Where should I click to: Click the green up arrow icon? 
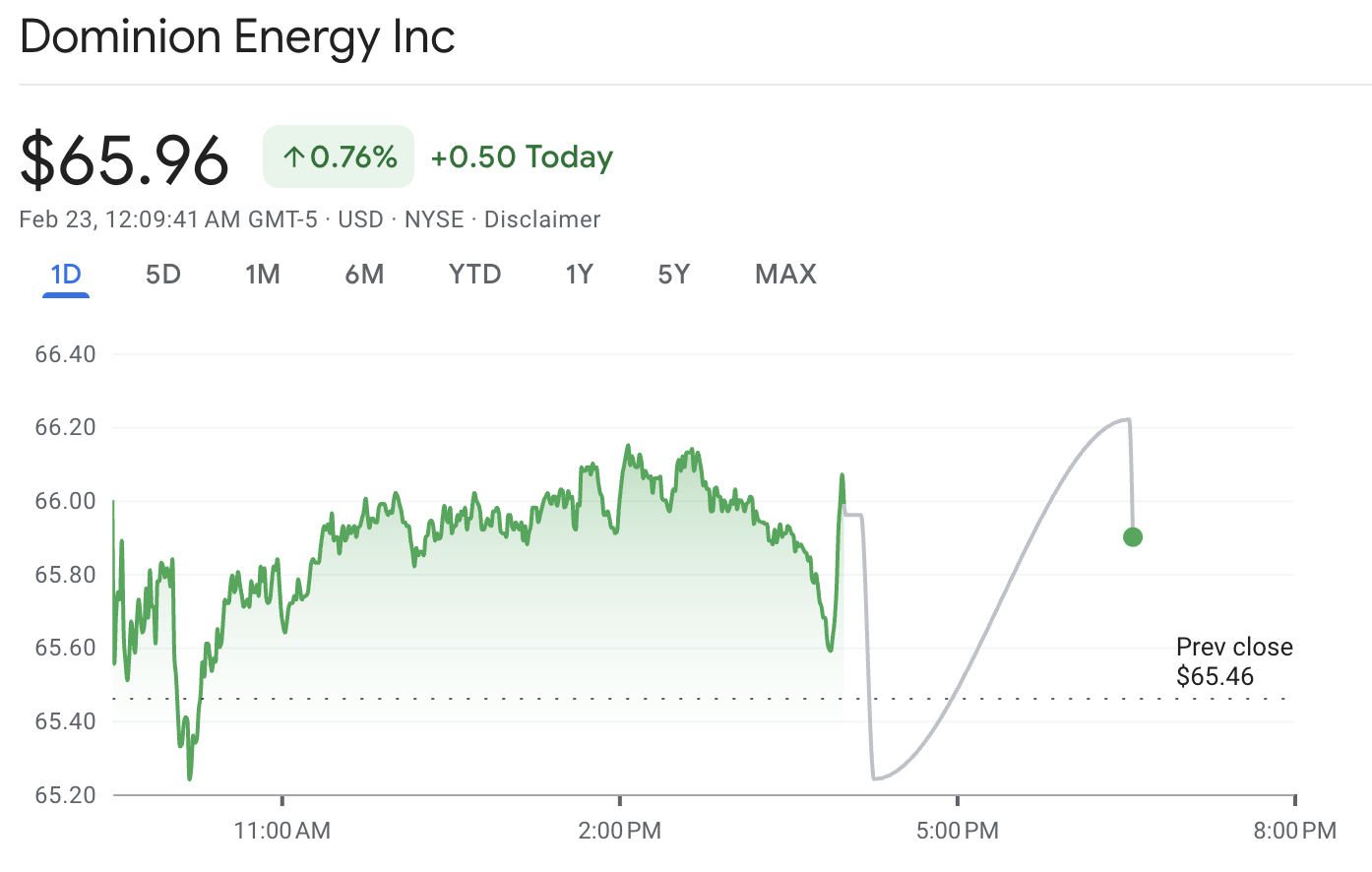pyautogui.click(x=292, y=156)
